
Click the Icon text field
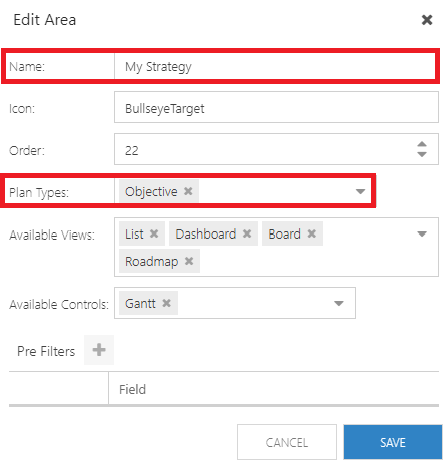click(276, 107)
